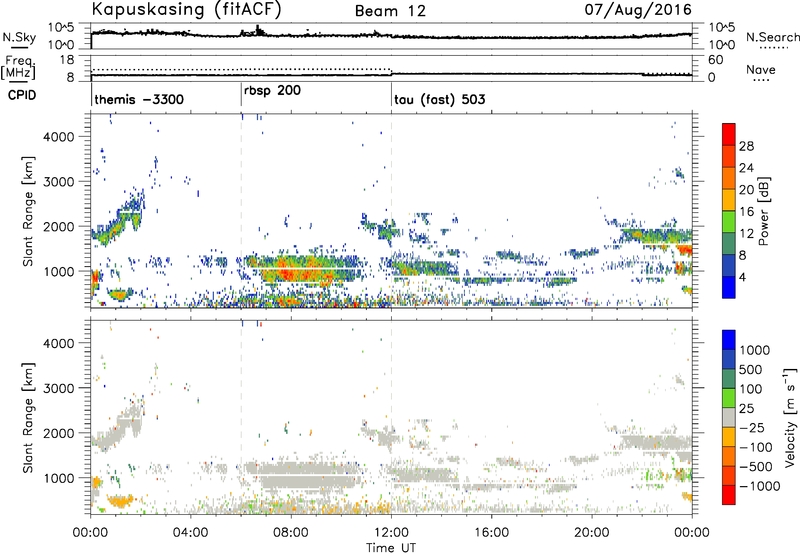Click the '-500' tick on Velocity color bar
Image resolution: width=800 pixels, height=554 pixels.
pyautogui.click(x=755, y=466)
